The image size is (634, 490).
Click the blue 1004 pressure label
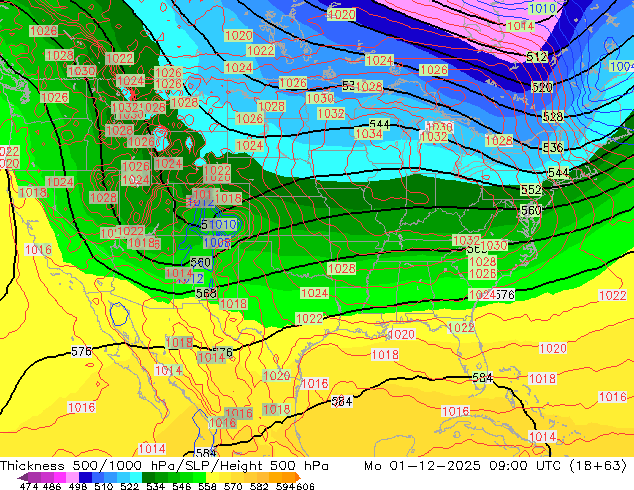[x=622, y=66]
